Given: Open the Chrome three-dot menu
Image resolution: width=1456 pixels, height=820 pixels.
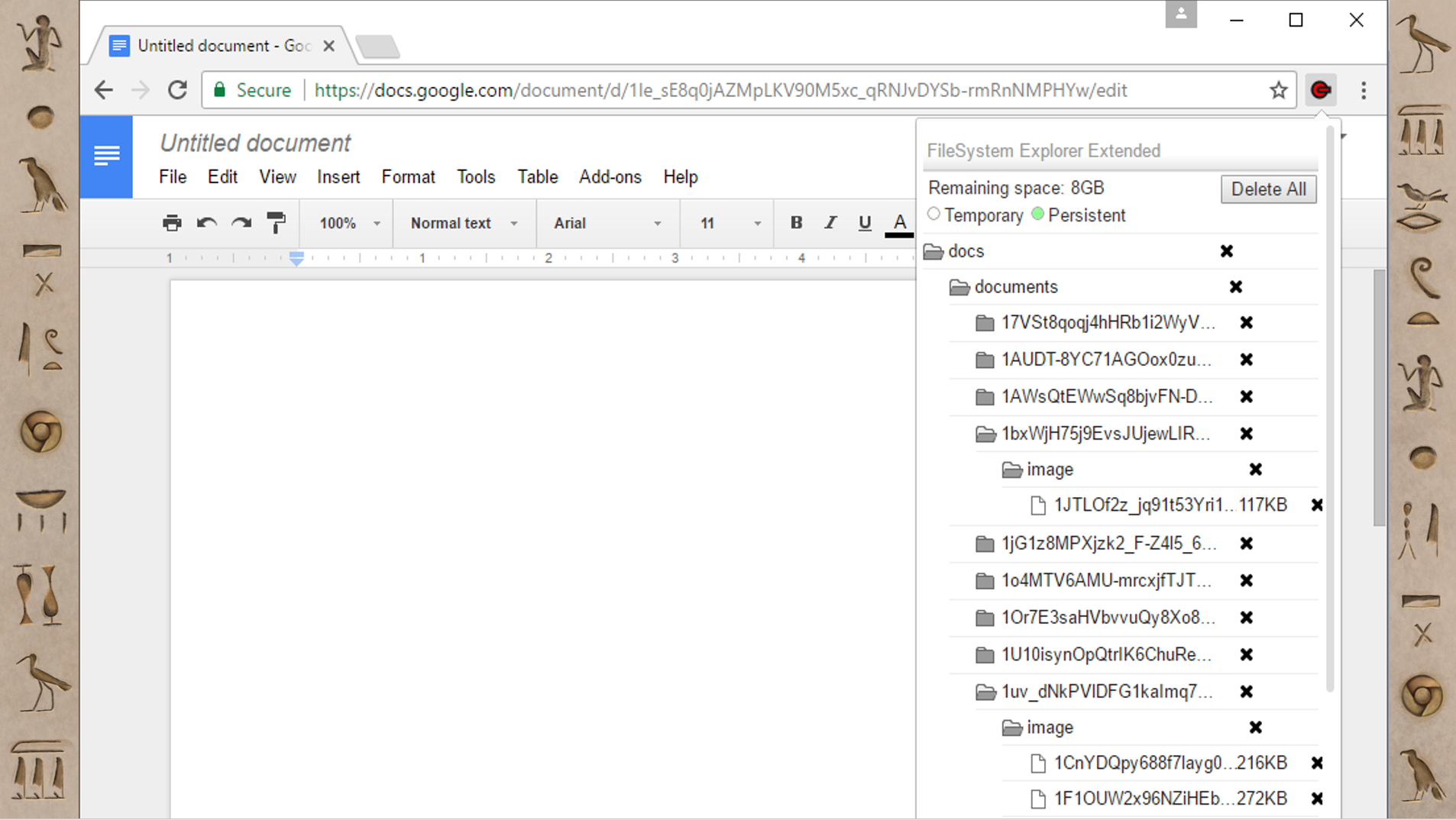Looking at the screenshot, I should click(x=1364, y=90).
